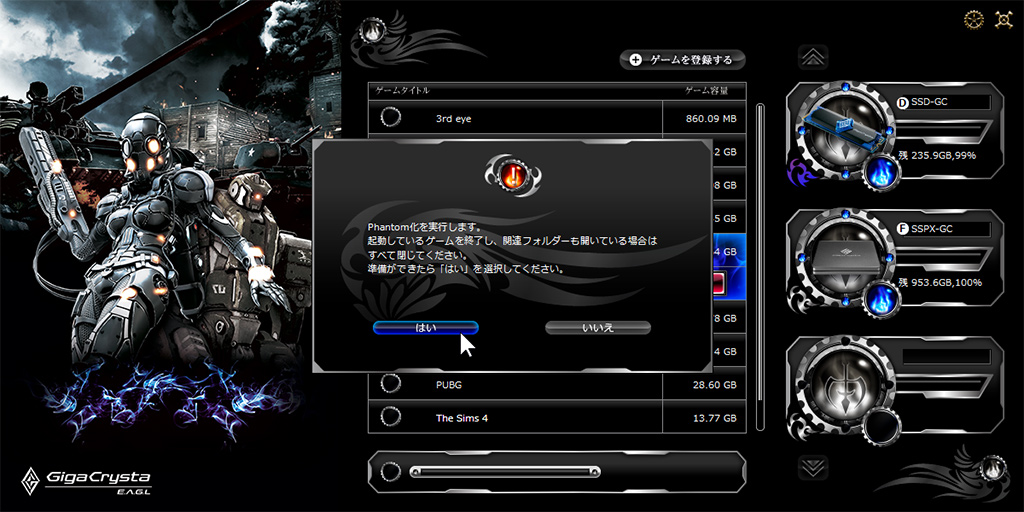
Task: Click bottom bar progress slider
Action: point(505,472)
